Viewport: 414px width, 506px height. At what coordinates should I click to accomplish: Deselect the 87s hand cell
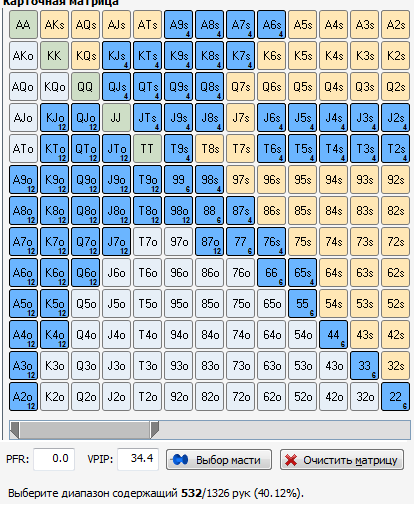(x=240, y=211)
